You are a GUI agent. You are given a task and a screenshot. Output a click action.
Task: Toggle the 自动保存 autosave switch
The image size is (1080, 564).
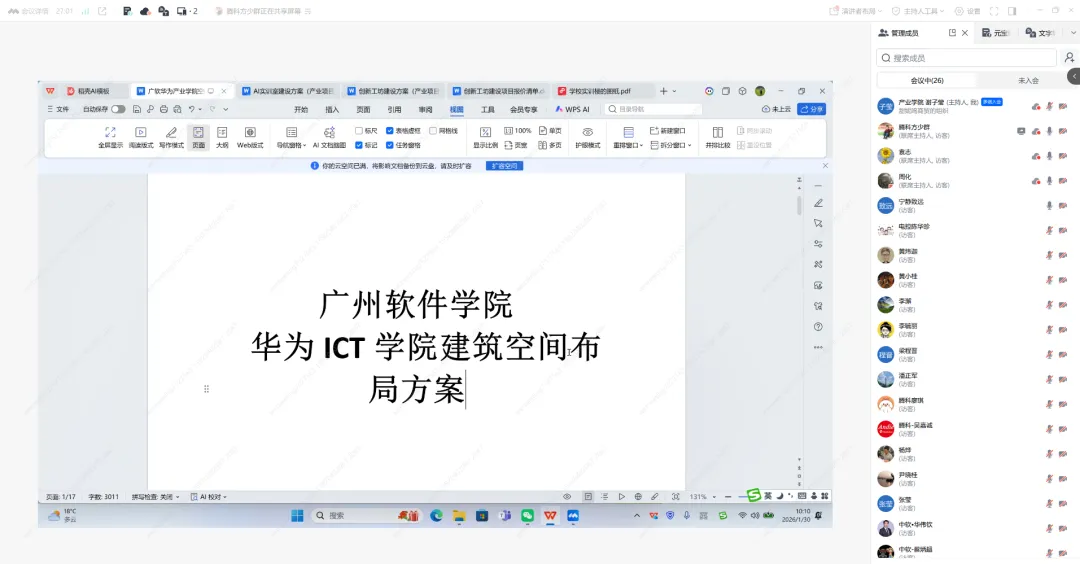point(118,109)
